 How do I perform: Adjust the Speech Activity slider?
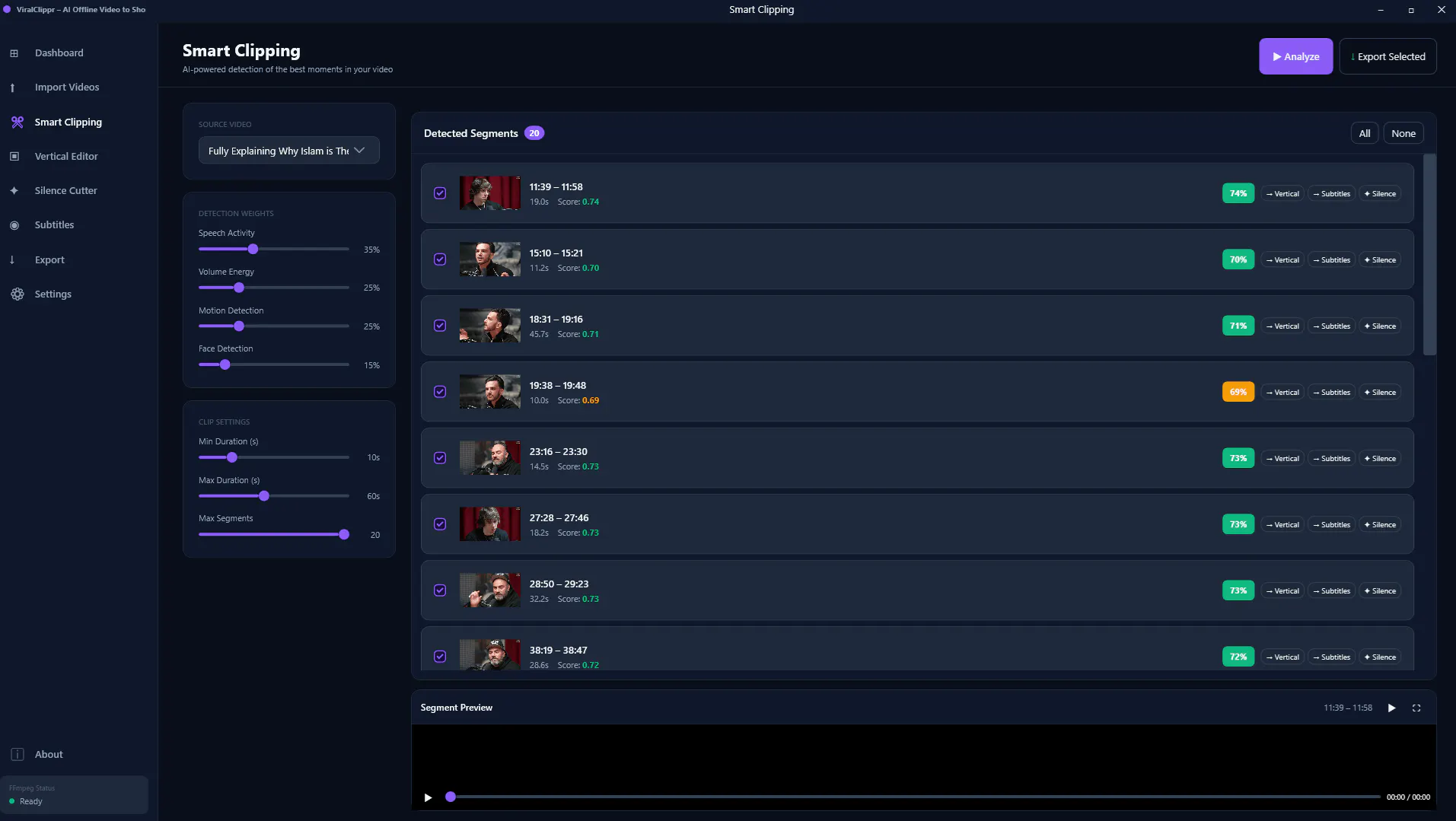[253, 250]
